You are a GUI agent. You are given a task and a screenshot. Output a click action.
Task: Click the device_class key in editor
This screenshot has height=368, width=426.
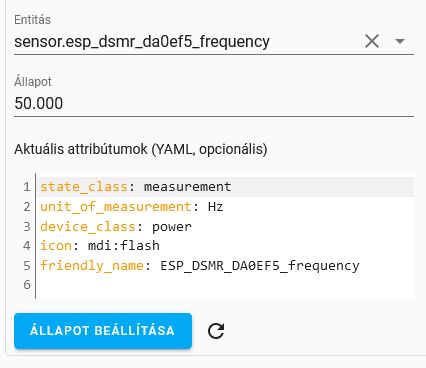point(88,227)
